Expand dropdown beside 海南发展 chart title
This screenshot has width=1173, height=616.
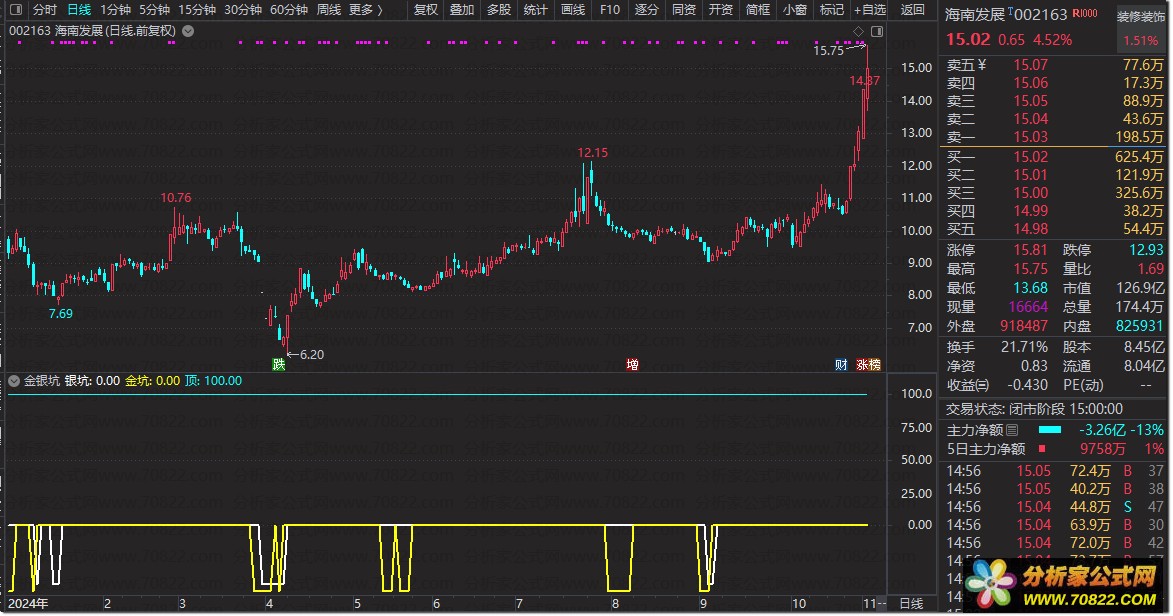click(x=189, y=31)
